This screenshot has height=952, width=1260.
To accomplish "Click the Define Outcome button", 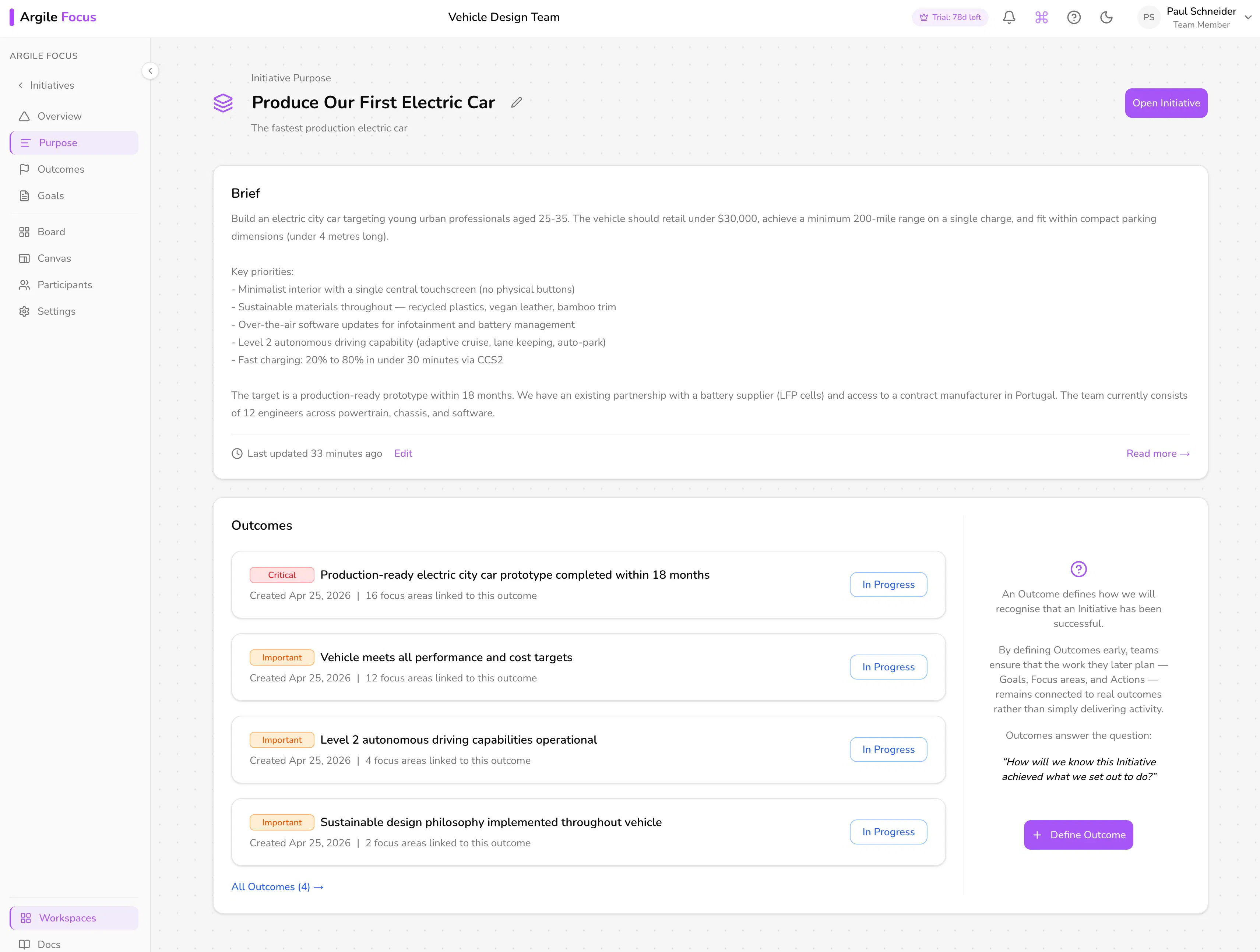I will pyautogui.click(x=1078, y=835).
